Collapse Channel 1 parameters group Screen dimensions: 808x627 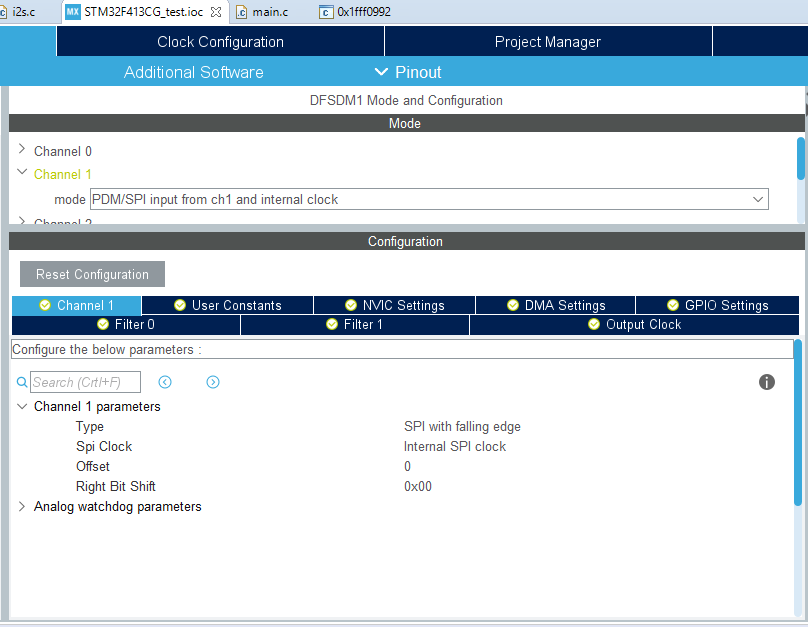click(22, 406)
